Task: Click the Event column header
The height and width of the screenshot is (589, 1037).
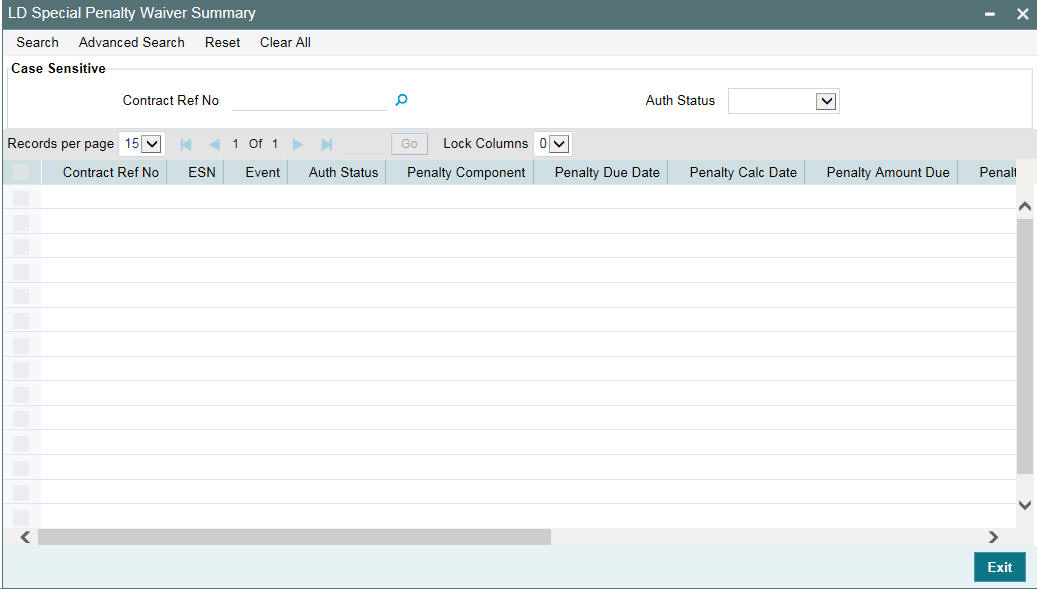Action: pos(256,173)
